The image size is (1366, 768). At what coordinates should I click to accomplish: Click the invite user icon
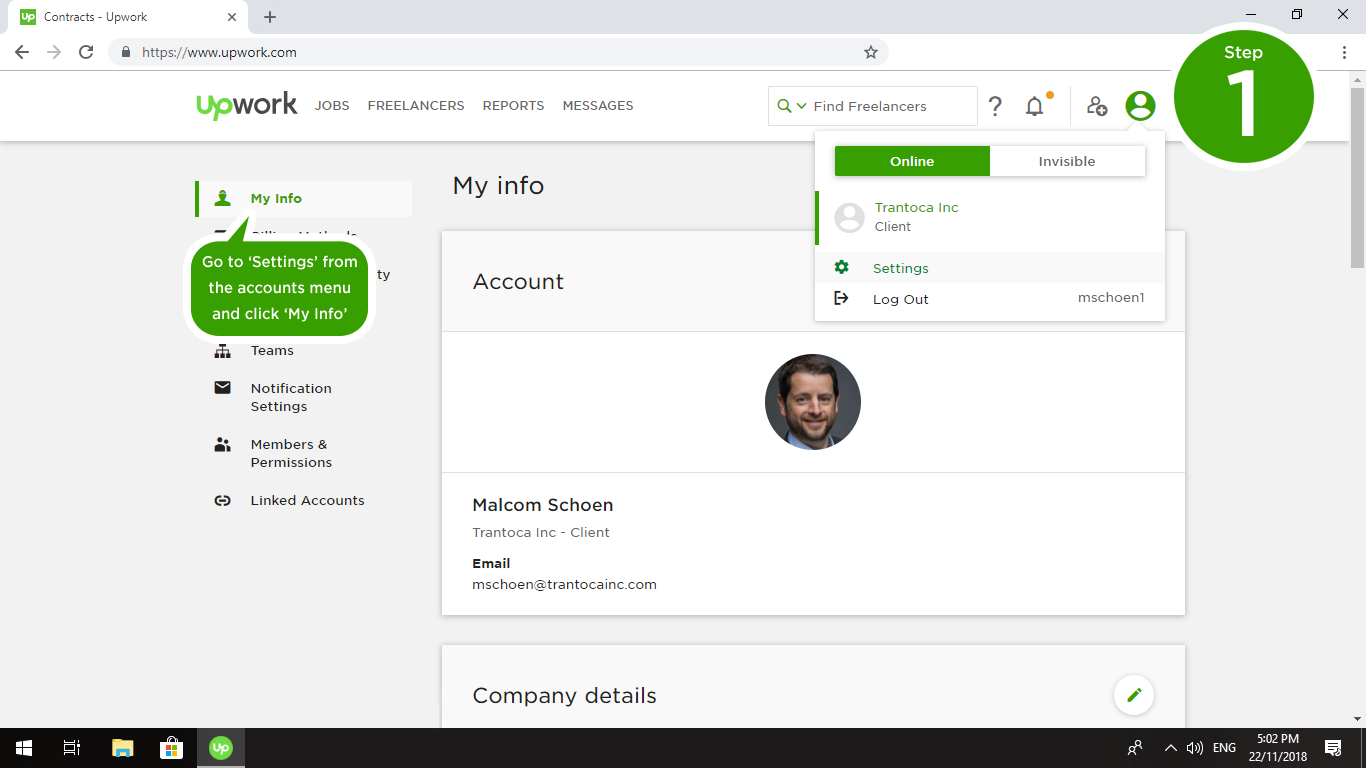coord(1097,106)
